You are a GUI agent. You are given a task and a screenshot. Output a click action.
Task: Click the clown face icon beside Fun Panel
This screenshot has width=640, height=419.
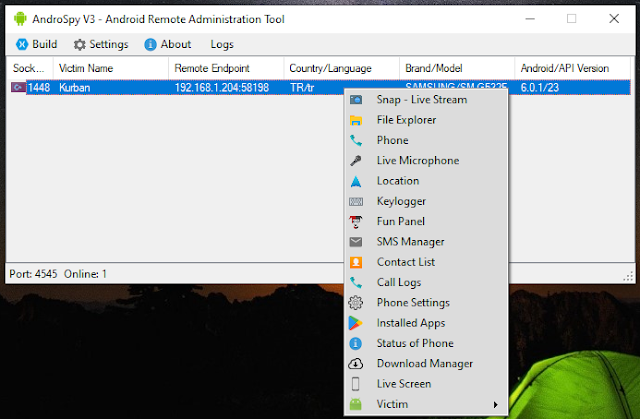click(356, 222)
